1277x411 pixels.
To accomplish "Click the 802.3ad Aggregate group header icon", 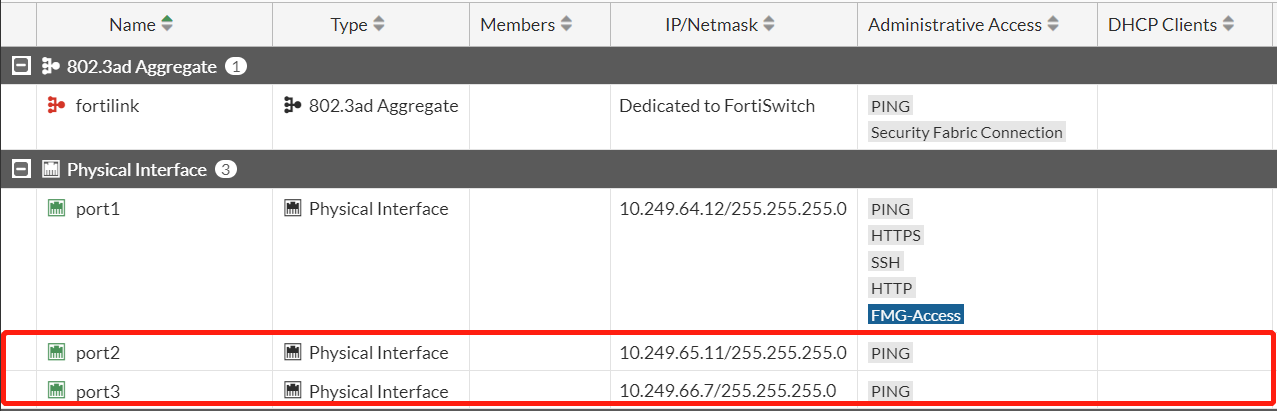I will click(x=50, y=67).
